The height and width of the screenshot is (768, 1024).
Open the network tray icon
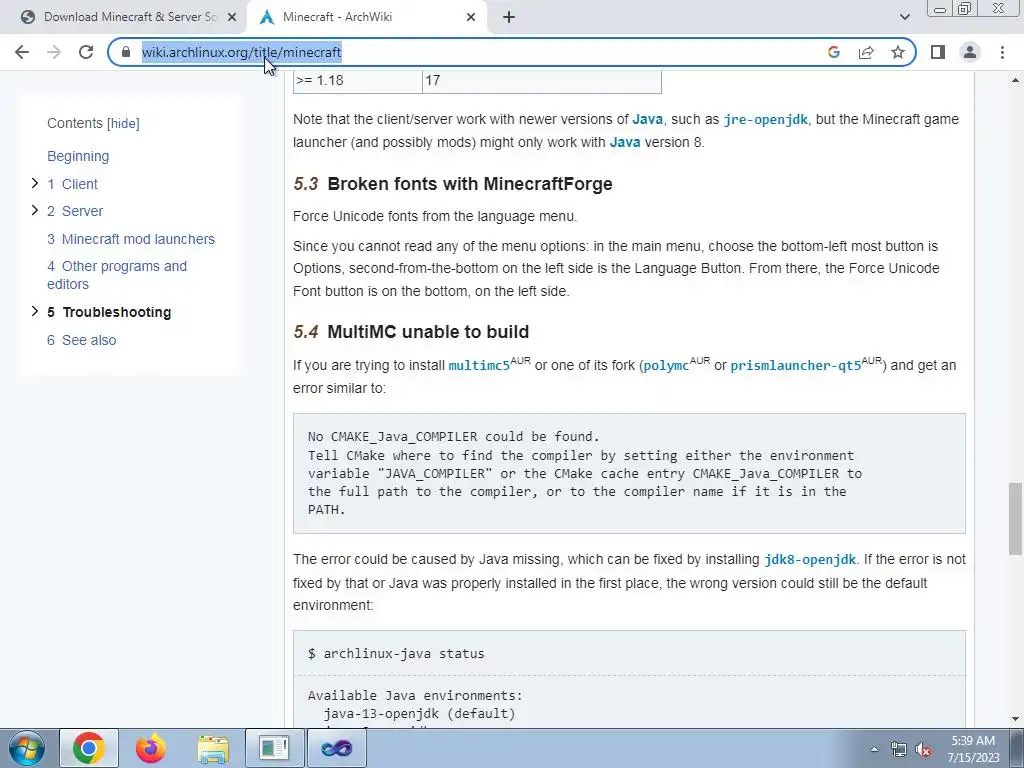(899, 749)
